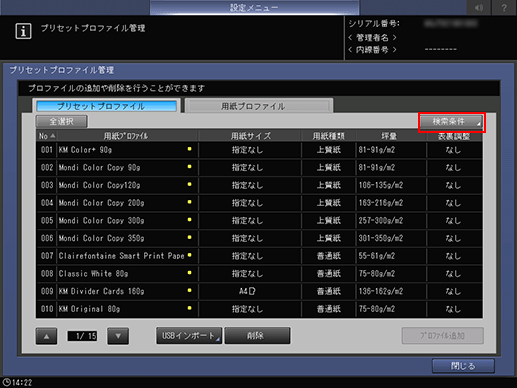This screenshot has height=388, width=517.
Task: Click the 136-162g/m2 weight cell
Action: (x=391, y=291)
